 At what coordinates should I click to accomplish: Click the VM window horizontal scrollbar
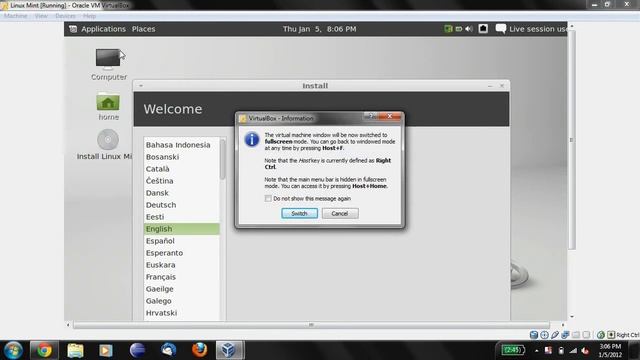point(311,325)
